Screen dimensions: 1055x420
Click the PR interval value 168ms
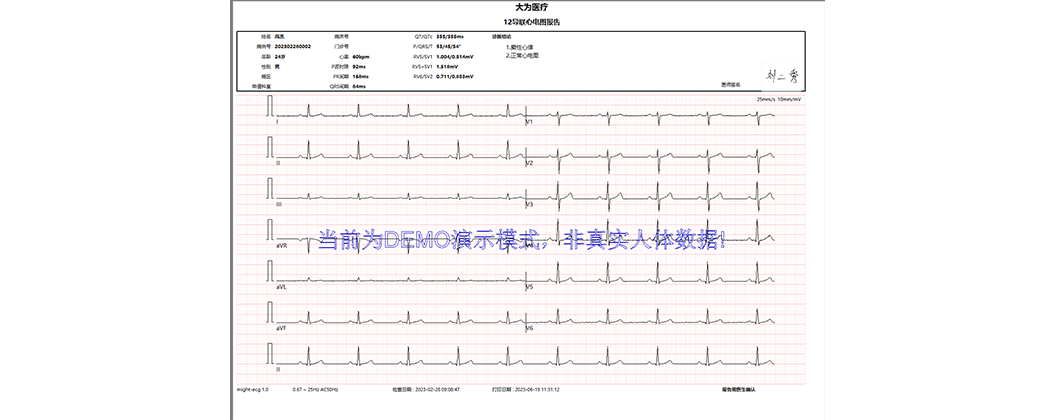[x=360, y=77]
